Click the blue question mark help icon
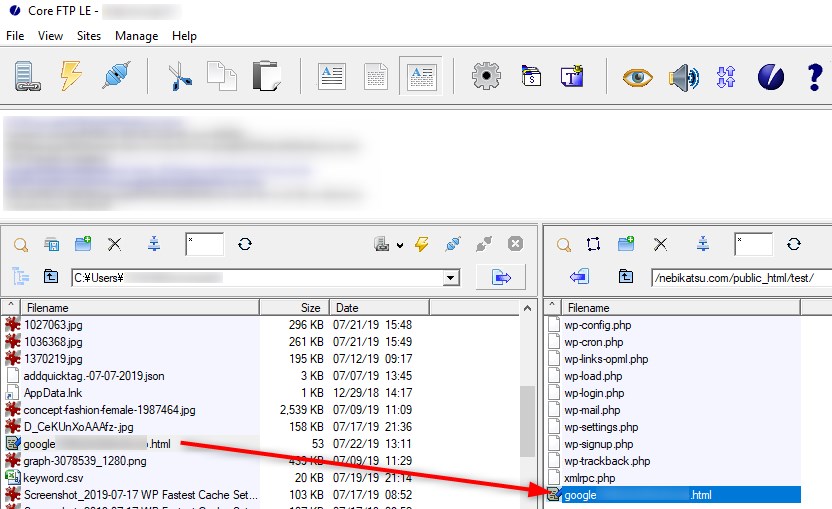This screenshot has width=832, height=509. (x=814, y=76)
